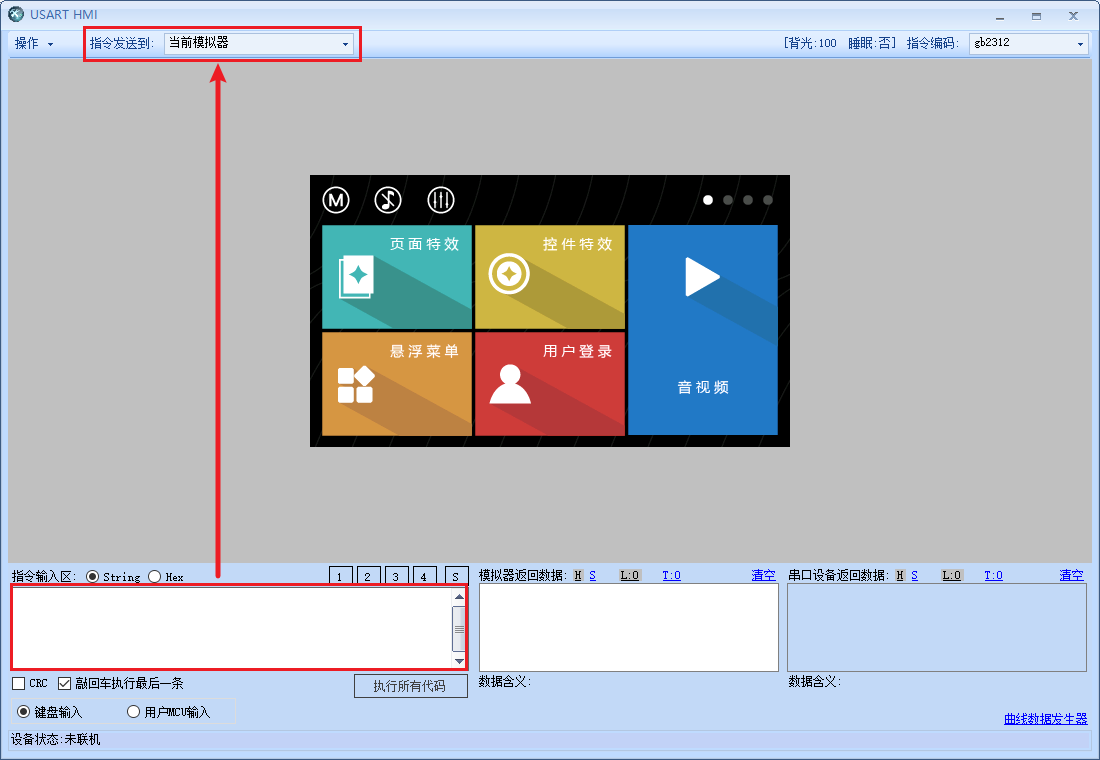The width and height of the screenshot is (1100, 760).
Task: Open the tuner/filter icon on the simulator
Action: [x=440, y=200]
